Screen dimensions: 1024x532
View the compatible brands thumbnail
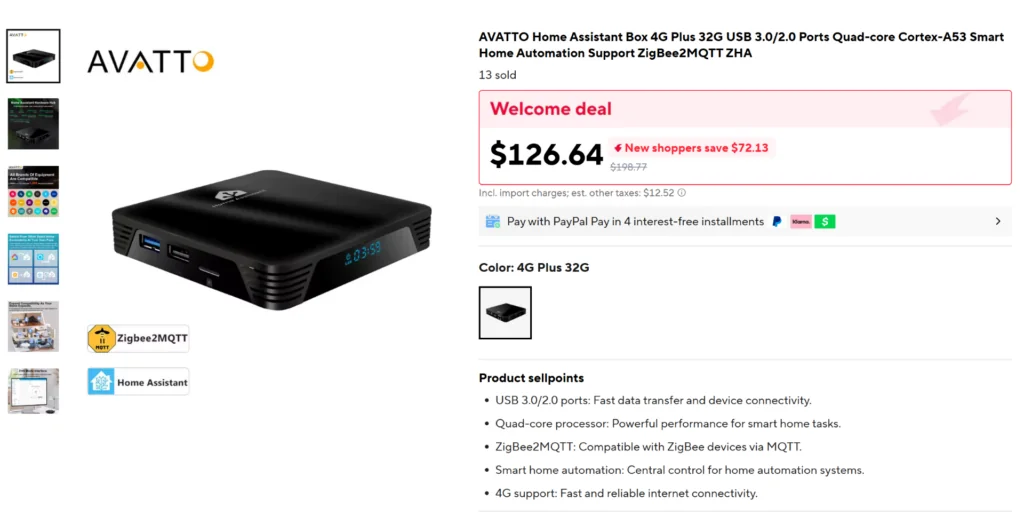[33, 191]
